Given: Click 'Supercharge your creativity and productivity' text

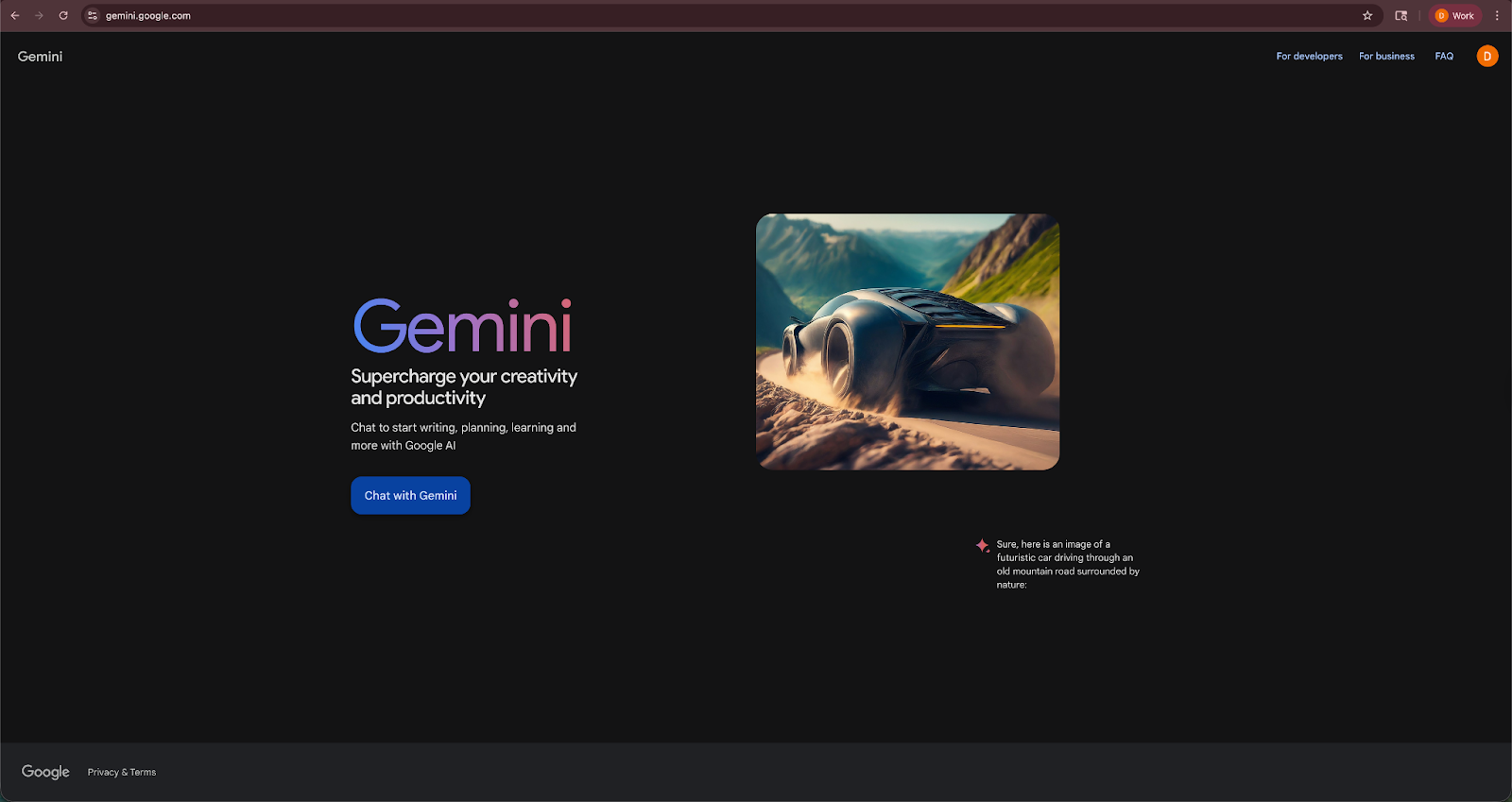Looking at the screenshot, I should (x=464, y=387).
